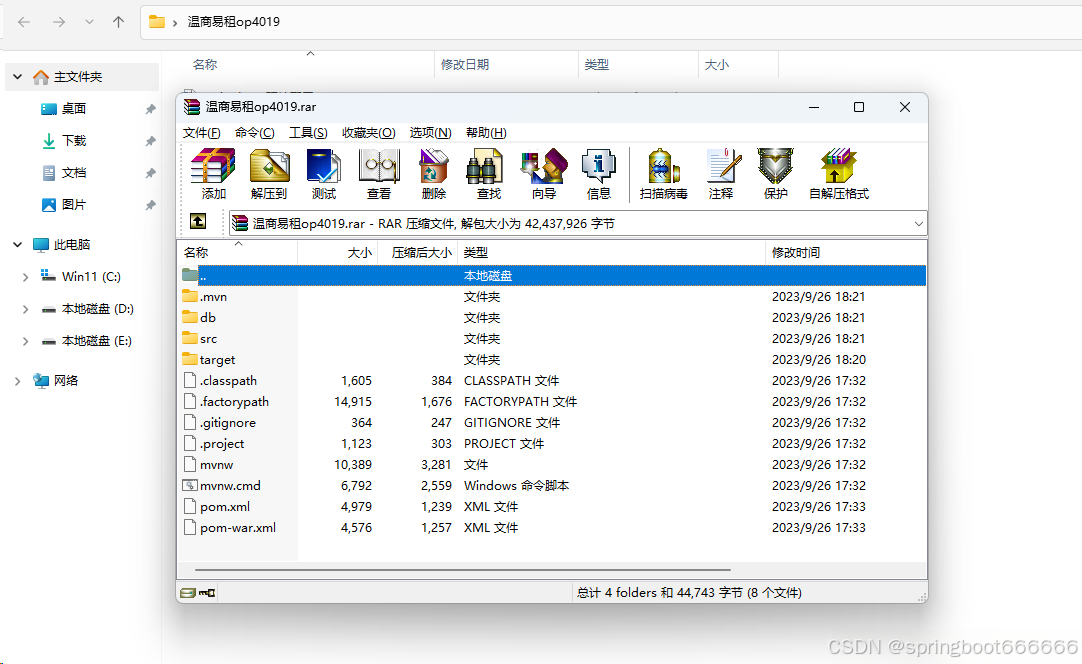This screenshot has height=664, width=1082.
Task: Select the src folder row
Action: point(552,339)
